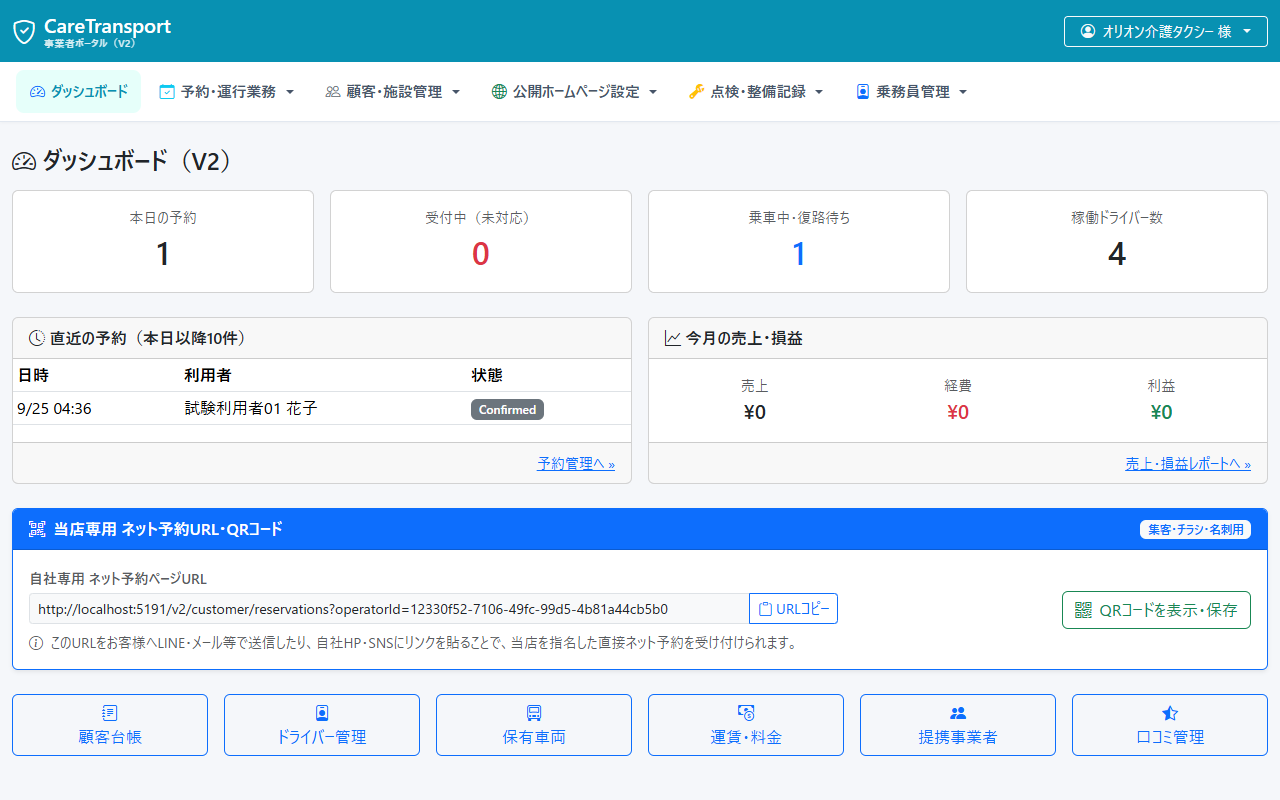Click the wrench icon of 点検・整備記録
1280x800 pixels.
[x=697, y=92]
